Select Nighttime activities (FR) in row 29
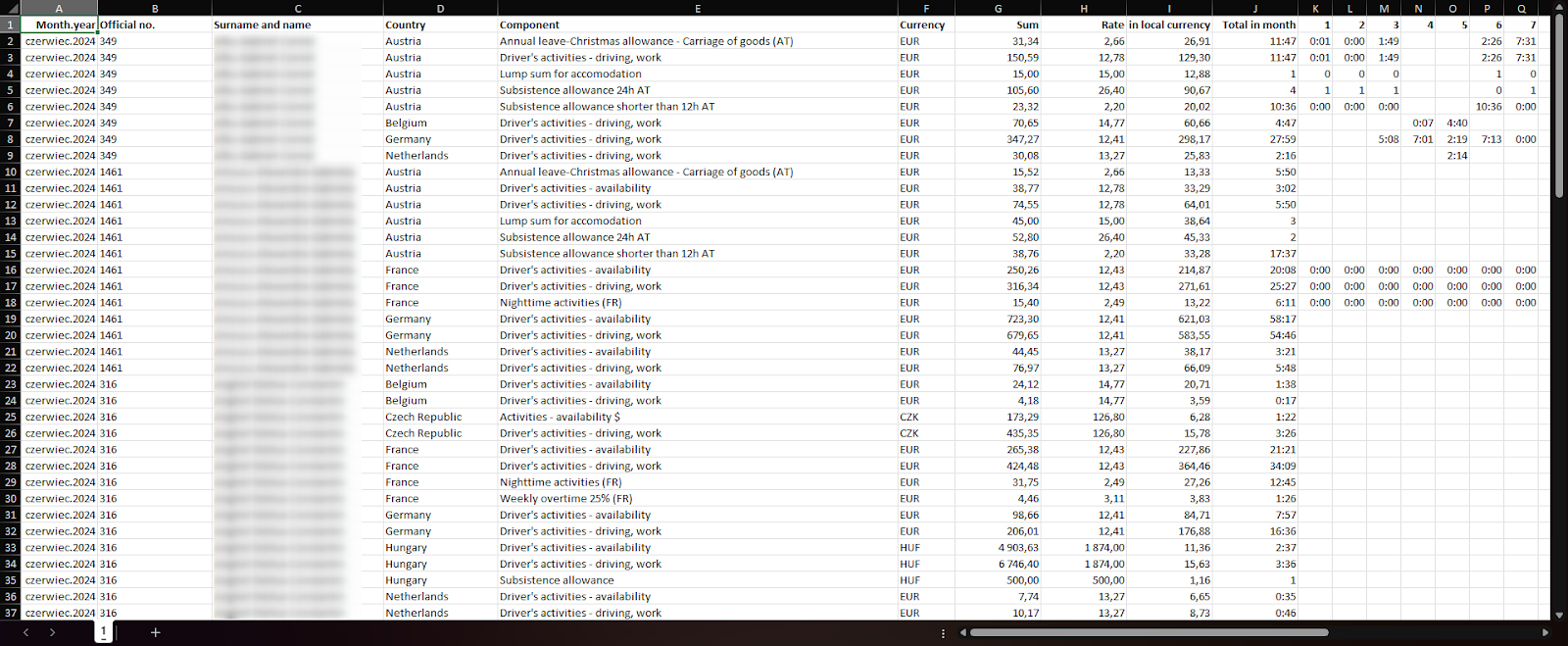Image resolution: width=1568 pixels, height=646 pixels. coord(697,482)
